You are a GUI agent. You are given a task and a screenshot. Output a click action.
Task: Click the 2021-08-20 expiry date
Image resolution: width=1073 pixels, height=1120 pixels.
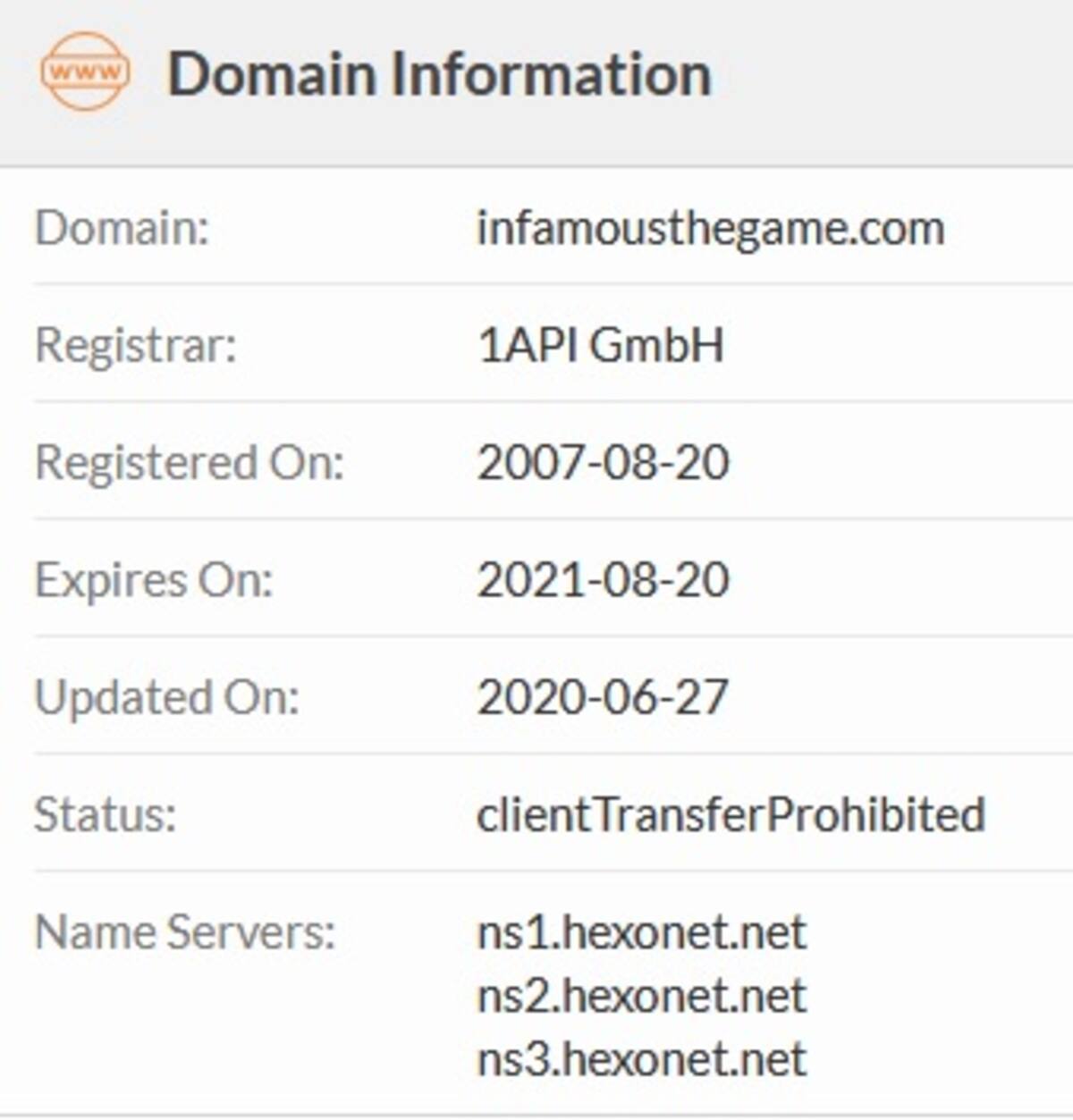tap(604, 580)
